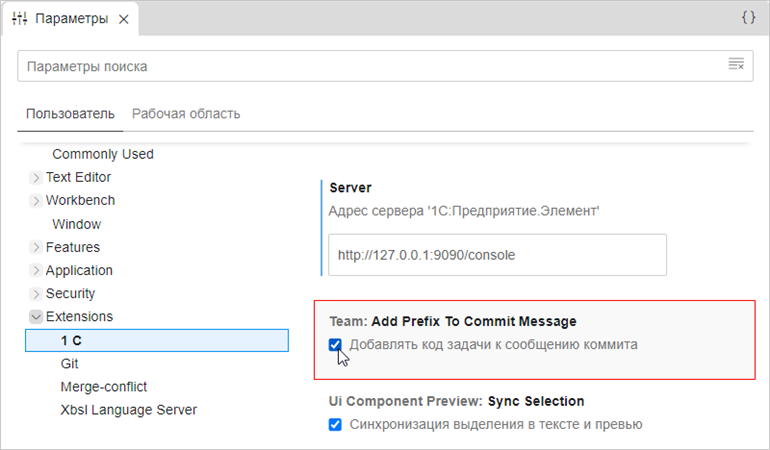The width and height of the screenshot is (770, 450).
Task: Switch to the Рабочая область tab
Action: click(x=186, y=113)
